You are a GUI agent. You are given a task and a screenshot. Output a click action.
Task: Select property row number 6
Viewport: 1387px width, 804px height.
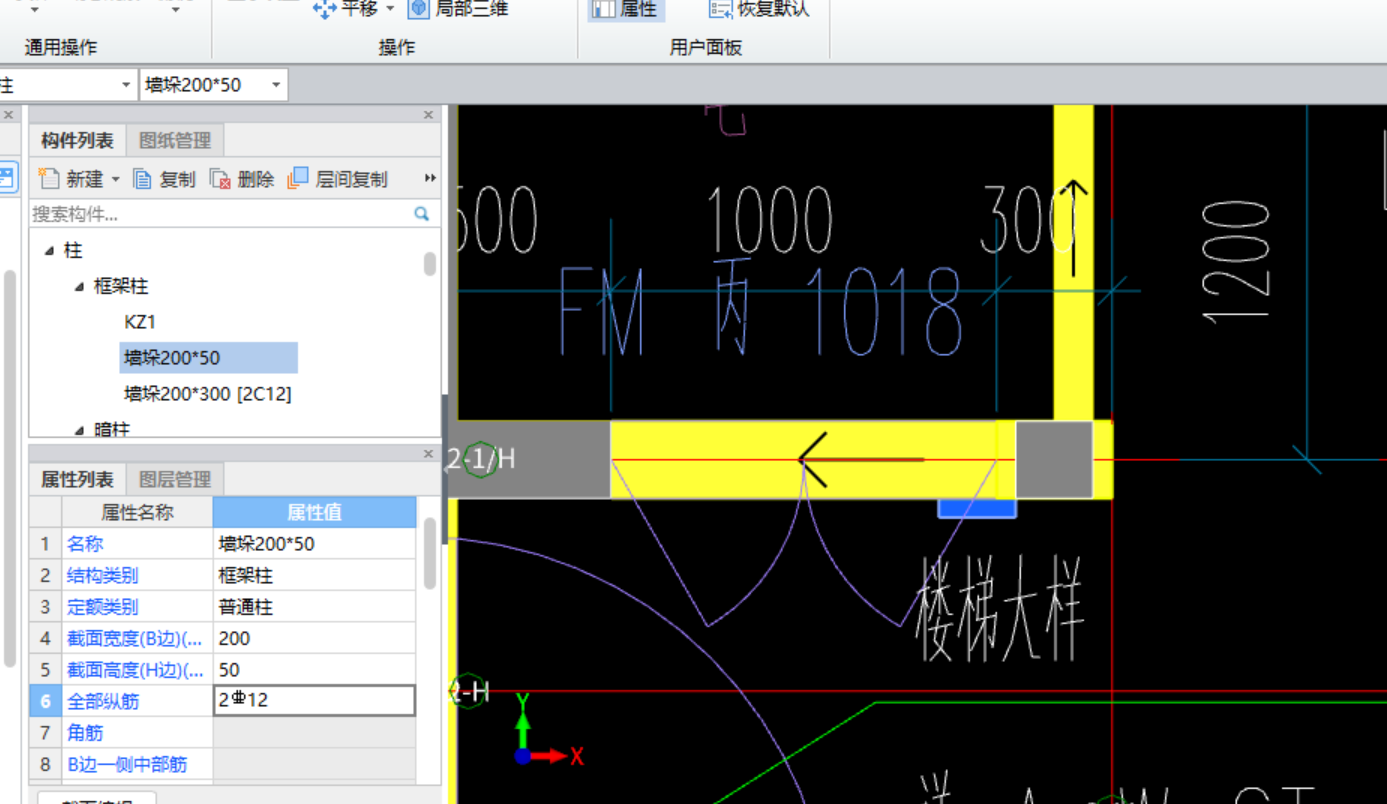[45, 701]
